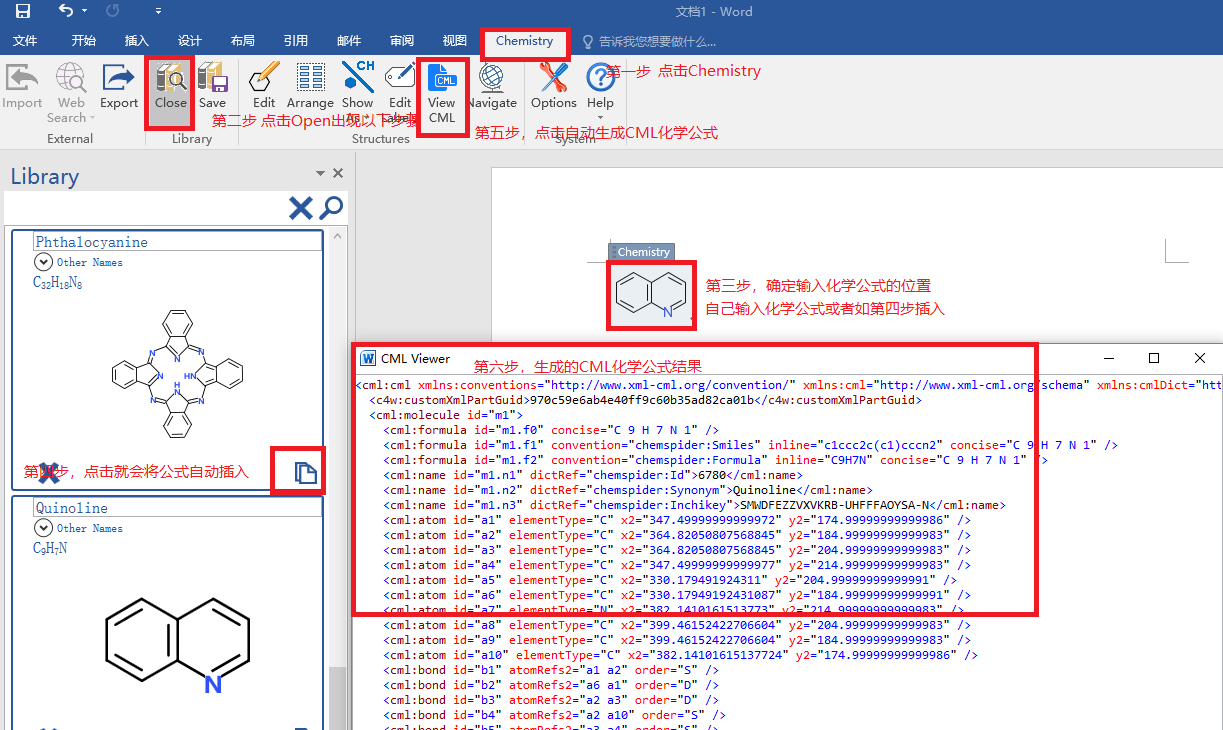Click the Chemistry content control tag in the document
1223x730 pixels.
point(642,252)
